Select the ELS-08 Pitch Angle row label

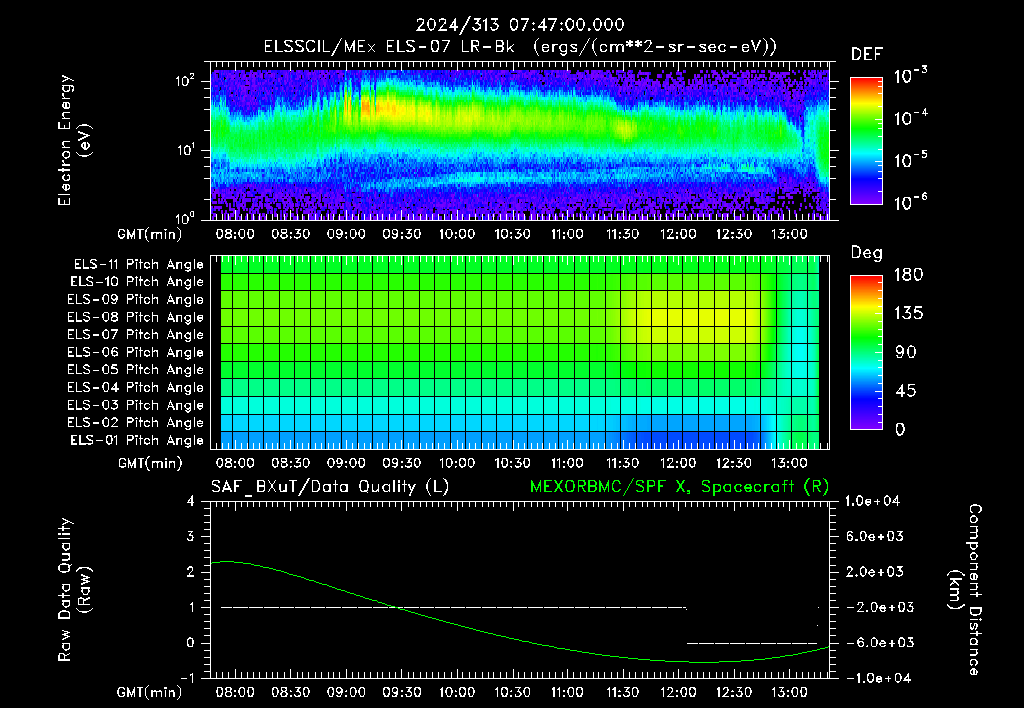pyautogui.click(x=136, y=317)
